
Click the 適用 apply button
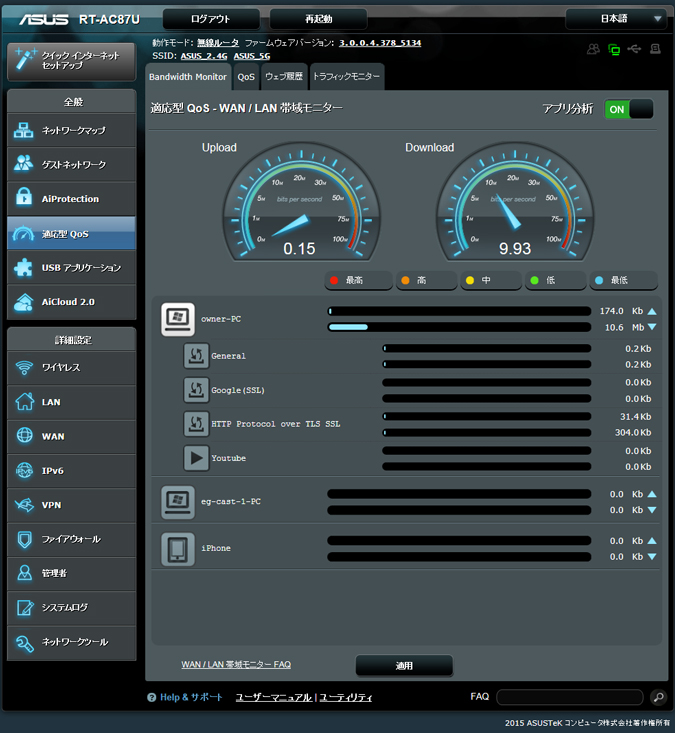pos(404,665)
